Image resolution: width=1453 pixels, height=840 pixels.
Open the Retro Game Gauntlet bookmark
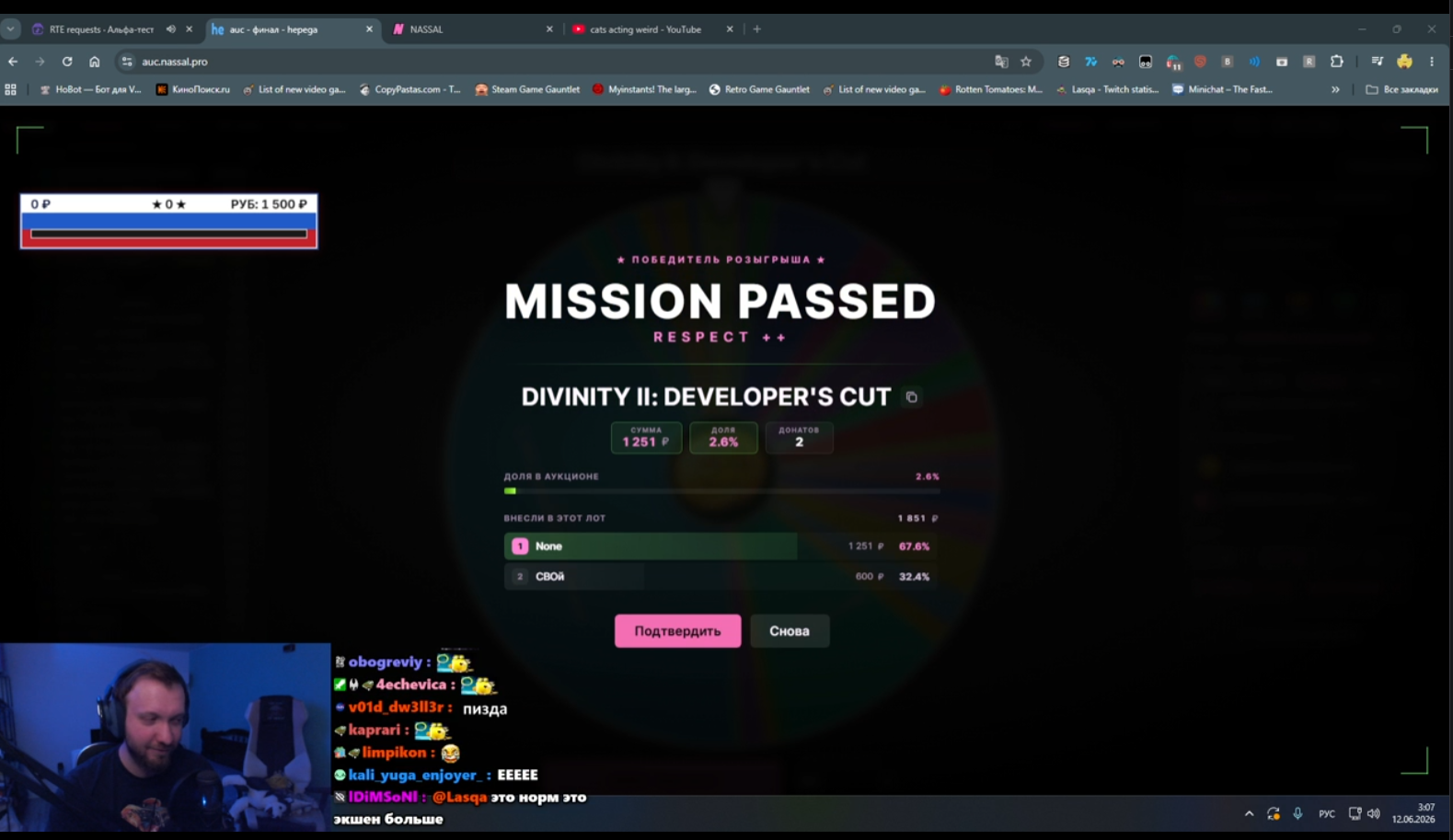click(759, 89)
